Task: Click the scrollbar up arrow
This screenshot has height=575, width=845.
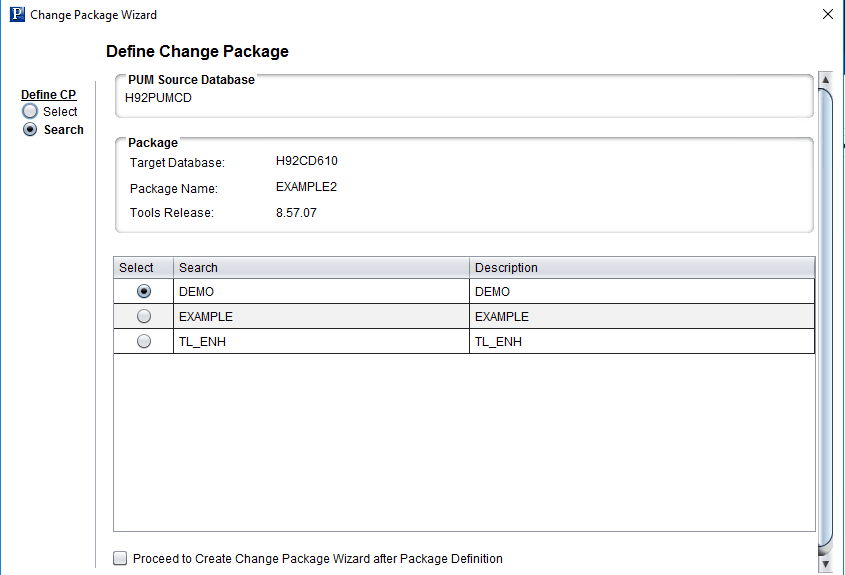Action: (825, 80)
